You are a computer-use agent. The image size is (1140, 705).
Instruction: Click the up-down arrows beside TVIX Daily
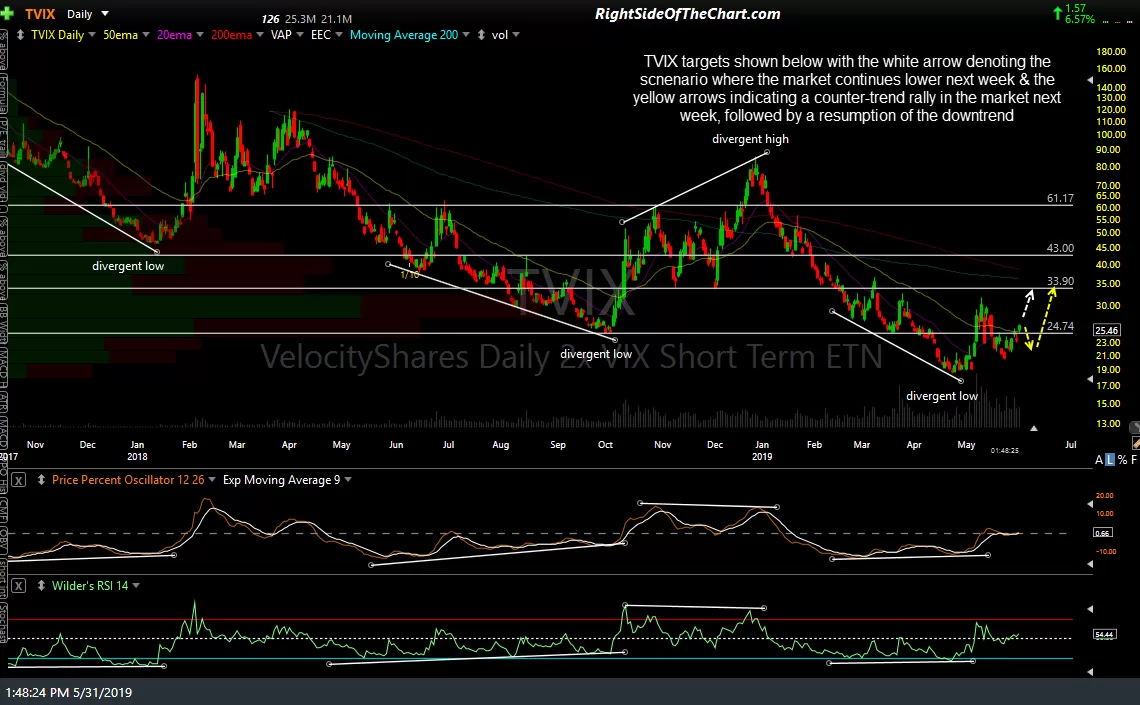[x=20, y=35]
